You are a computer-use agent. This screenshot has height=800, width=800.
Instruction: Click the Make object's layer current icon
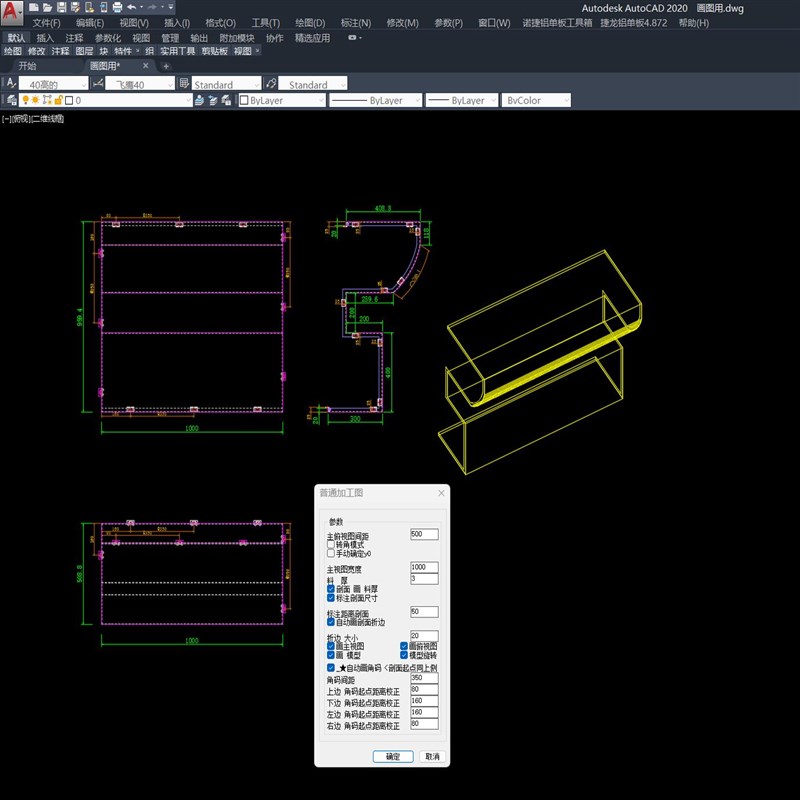coord(199,100)
